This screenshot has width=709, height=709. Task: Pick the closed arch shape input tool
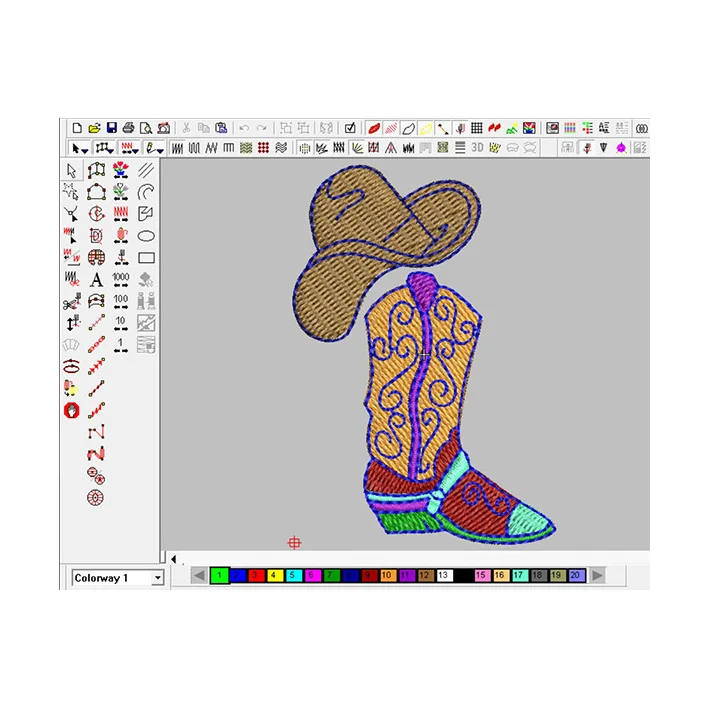pos(96,192)
